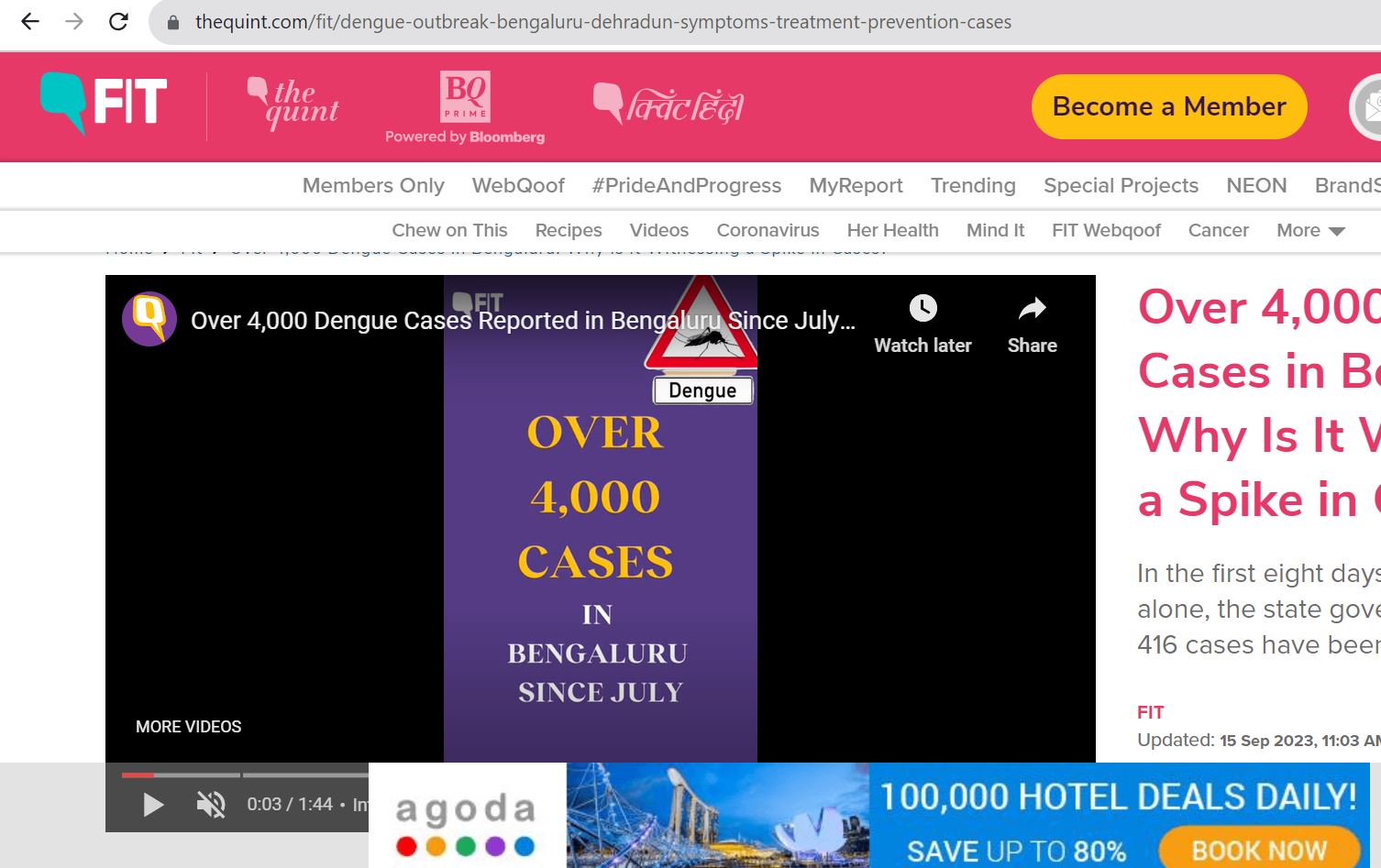Open the FIT logo home link

point(104,102)
